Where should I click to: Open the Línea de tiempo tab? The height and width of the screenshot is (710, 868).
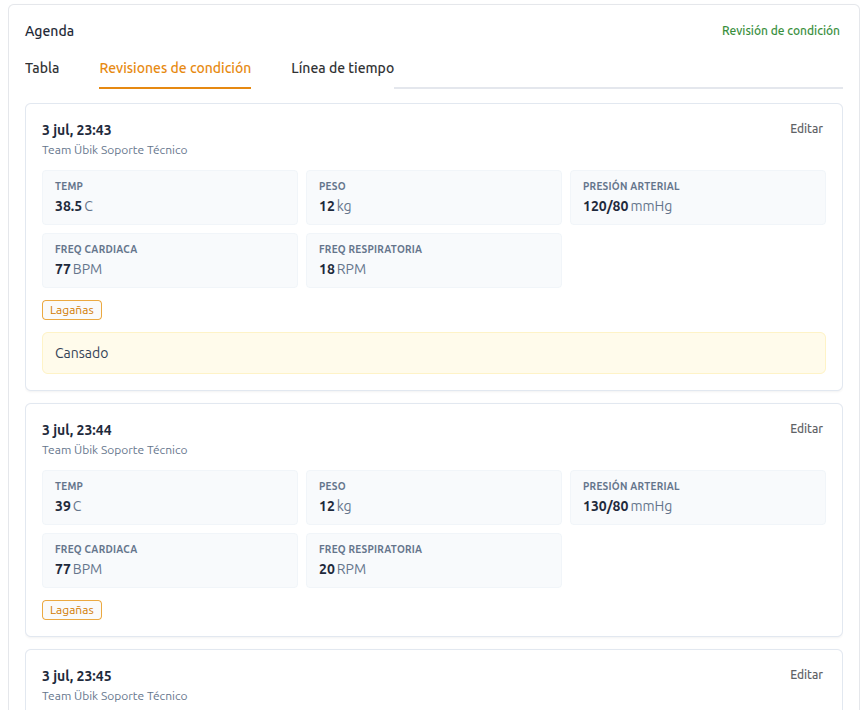point(343,68)
